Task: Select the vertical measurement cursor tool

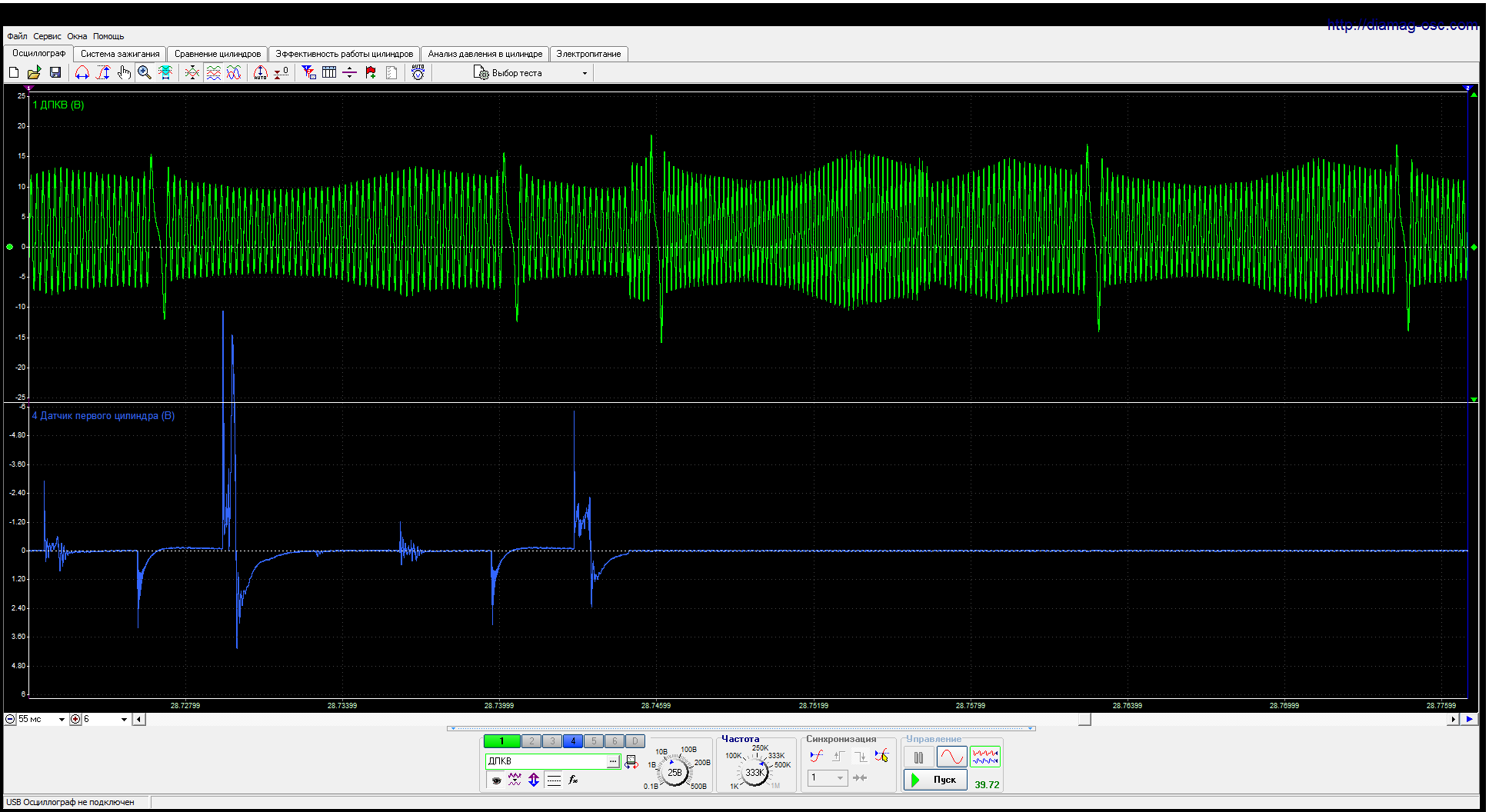Action: click(103, 72)
